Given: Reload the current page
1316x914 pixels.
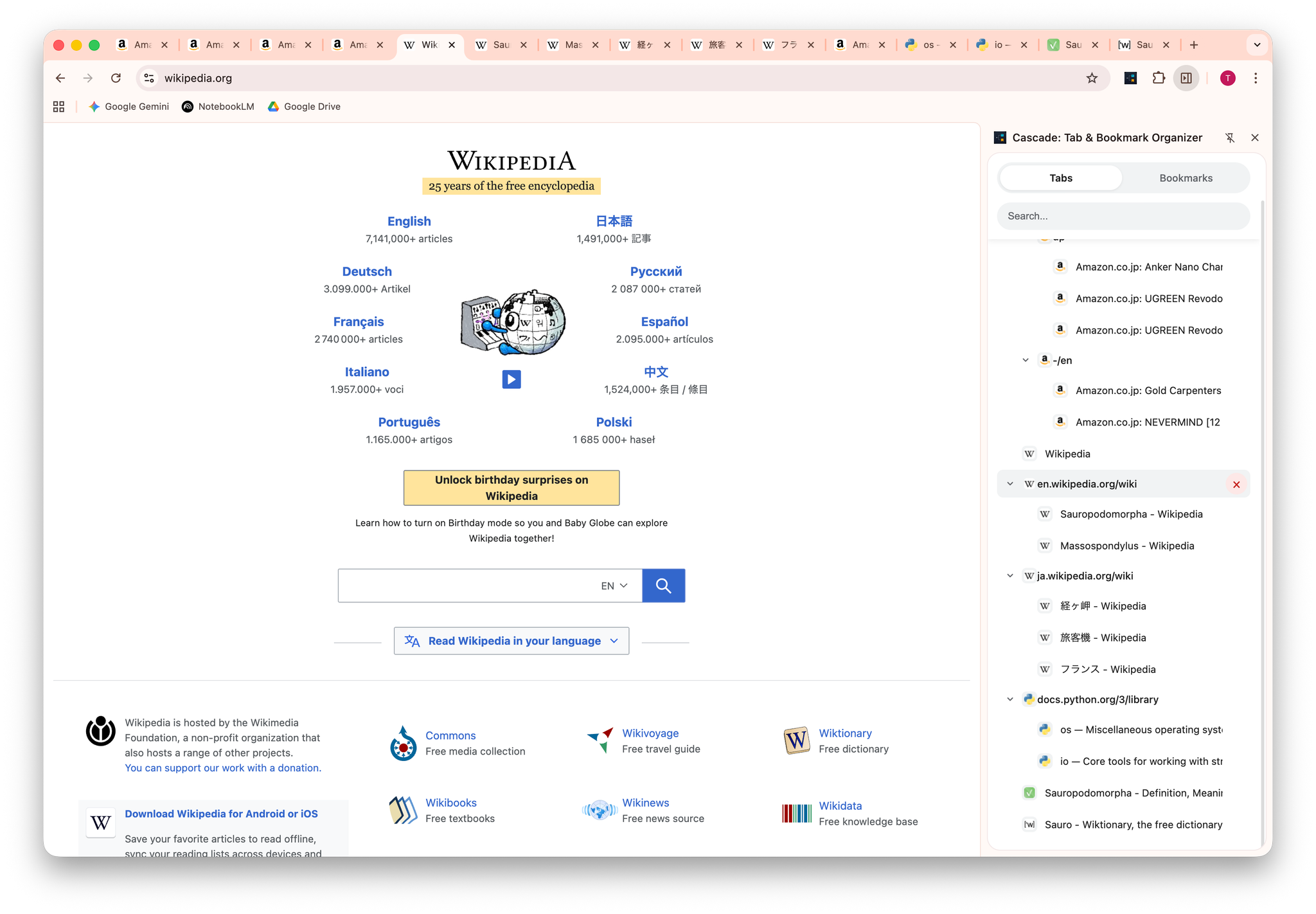Looking at the screenshot, I should [x=116, y=78].
